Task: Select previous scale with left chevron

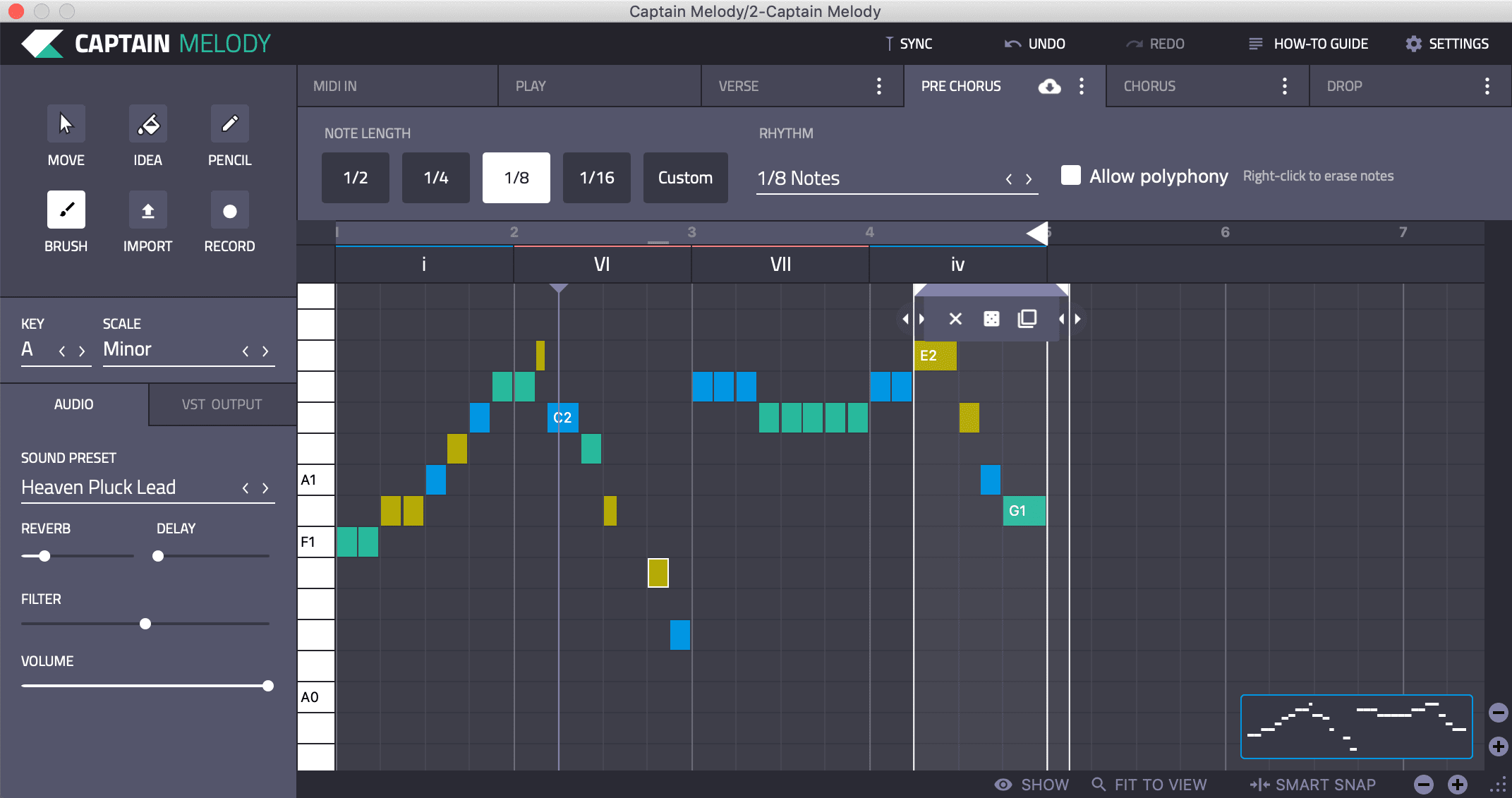Action: click(x=246, y=351)
